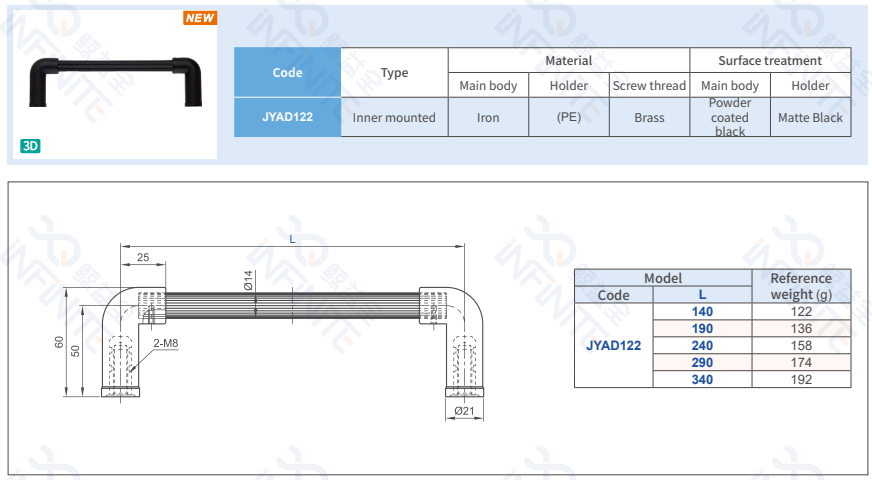872x480 pixels.
Task: Select the blue JYAD122 code cell beside Inner mounted
Action: 287,117
